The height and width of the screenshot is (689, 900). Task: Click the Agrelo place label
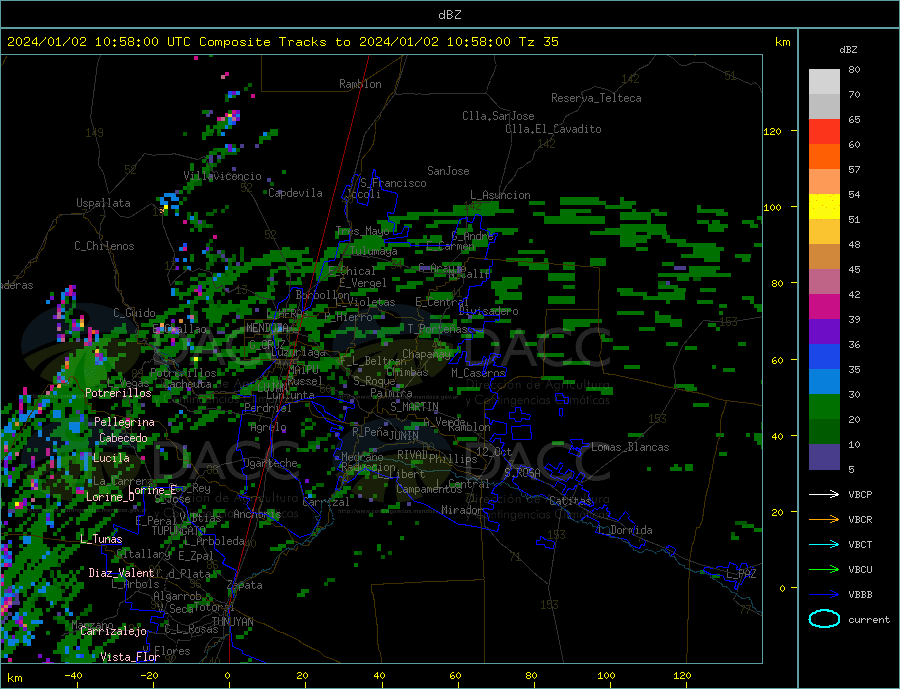point(268,428)
